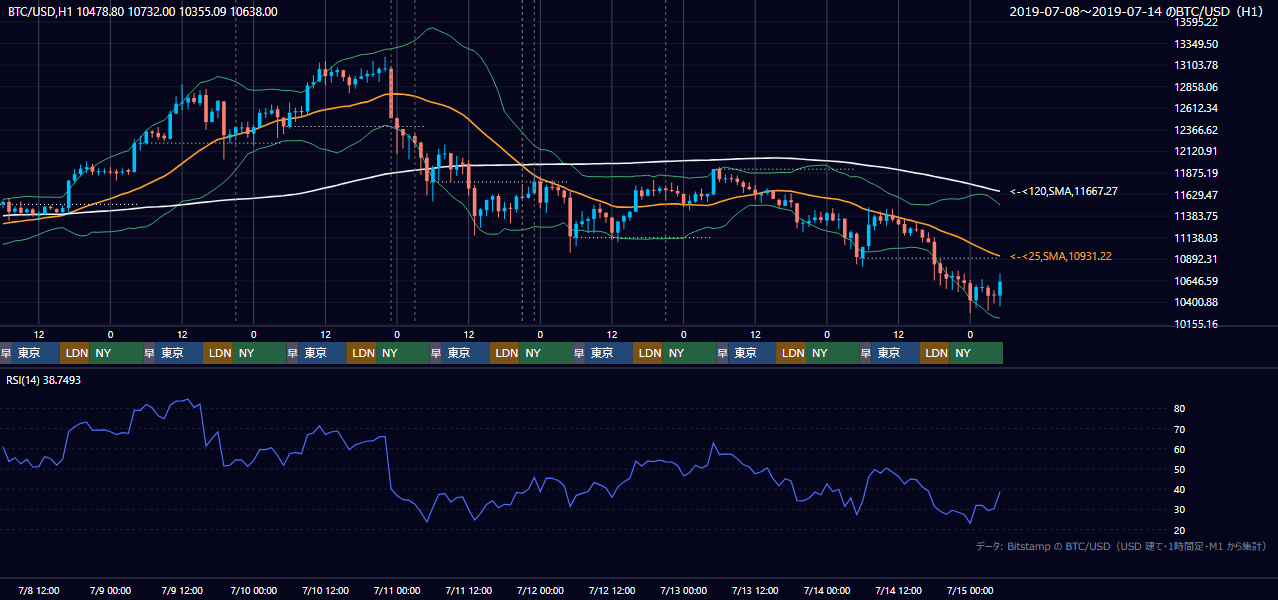Click the 2019-07-08〜2019-07-14 date range heading
Viewport: 1278px width, 600px height.
pyautogui.click(x=1138, y=12)
